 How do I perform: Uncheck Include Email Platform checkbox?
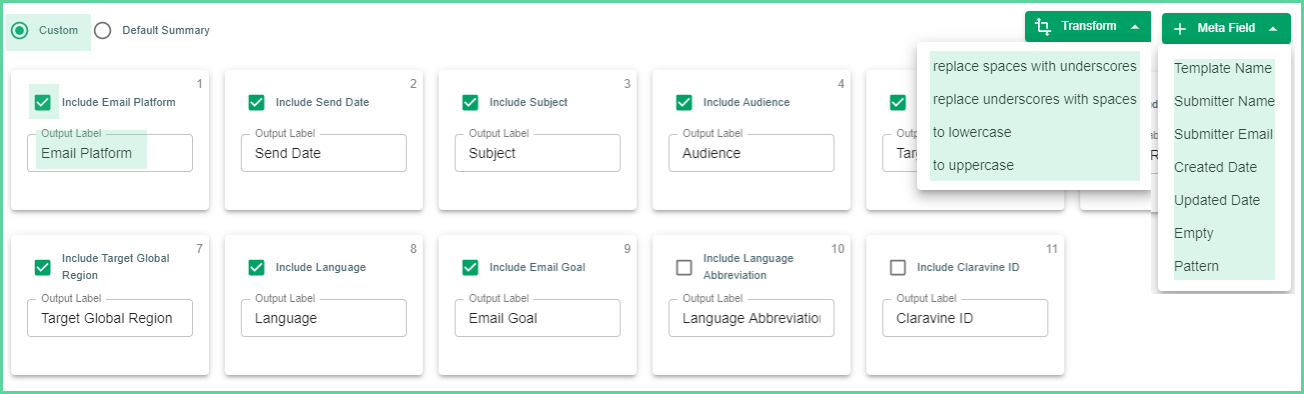(x=42, y=102)
